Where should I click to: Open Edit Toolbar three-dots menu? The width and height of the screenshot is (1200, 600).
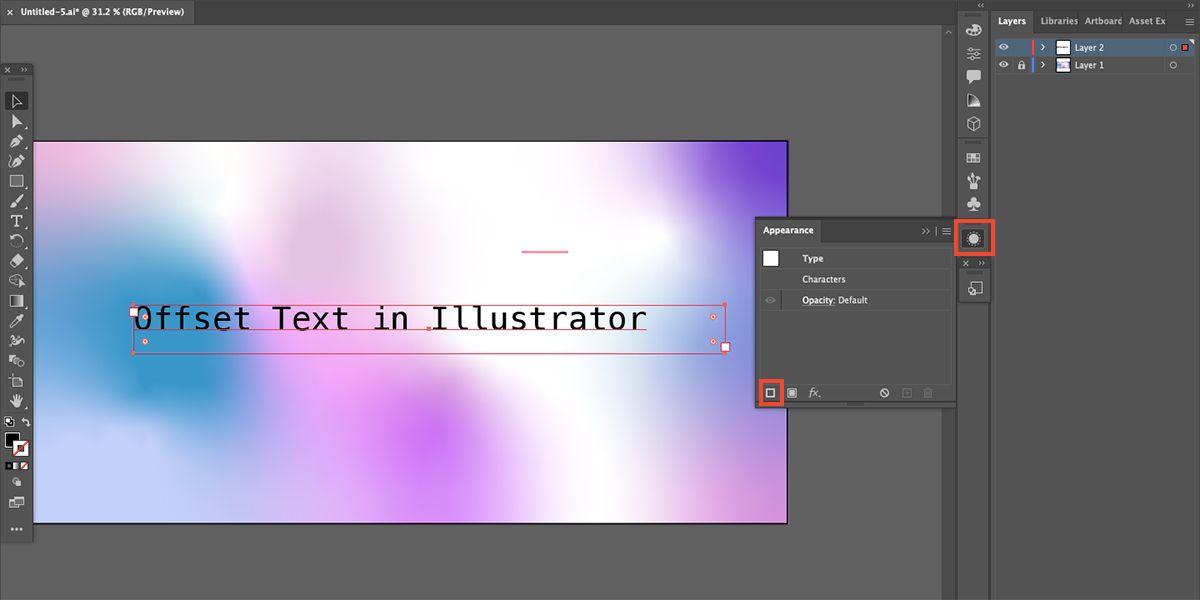pyautogui.click(x=17, y=529)
